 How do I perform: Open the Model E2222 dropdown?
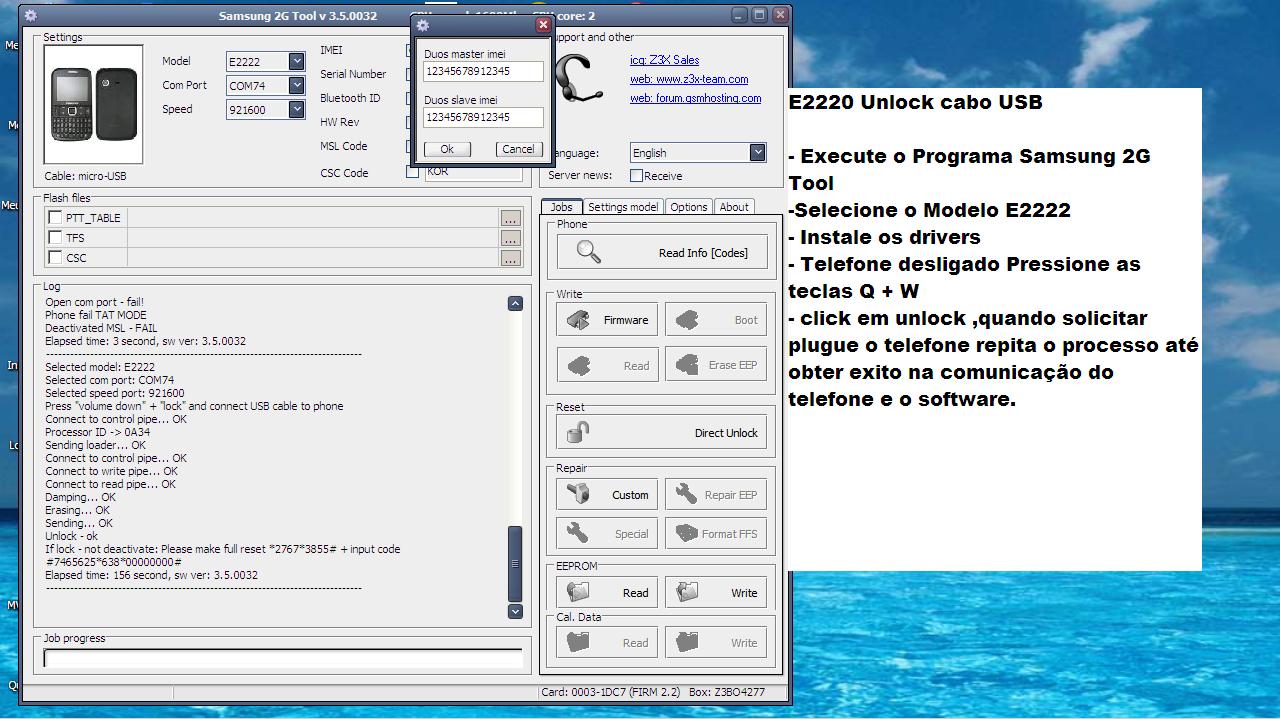(296, 61)
